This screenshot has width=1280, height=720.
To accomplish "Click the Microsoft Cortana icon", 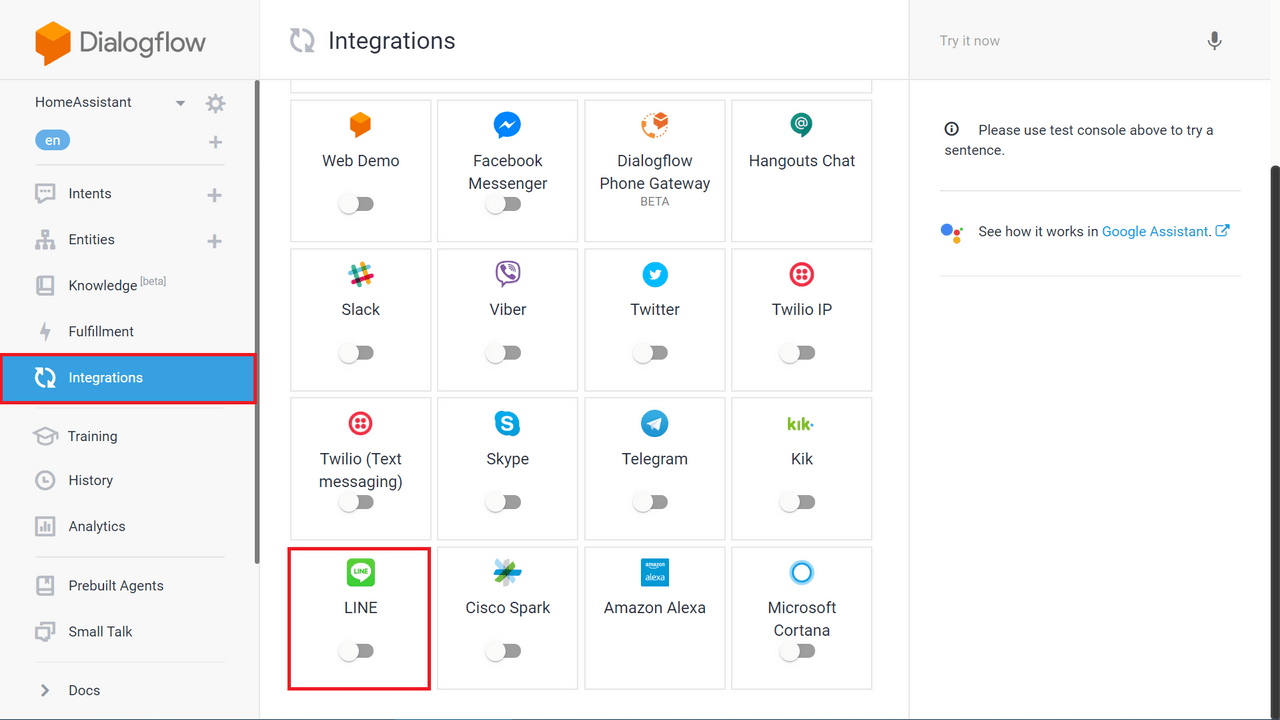I will tap(801, 572).
